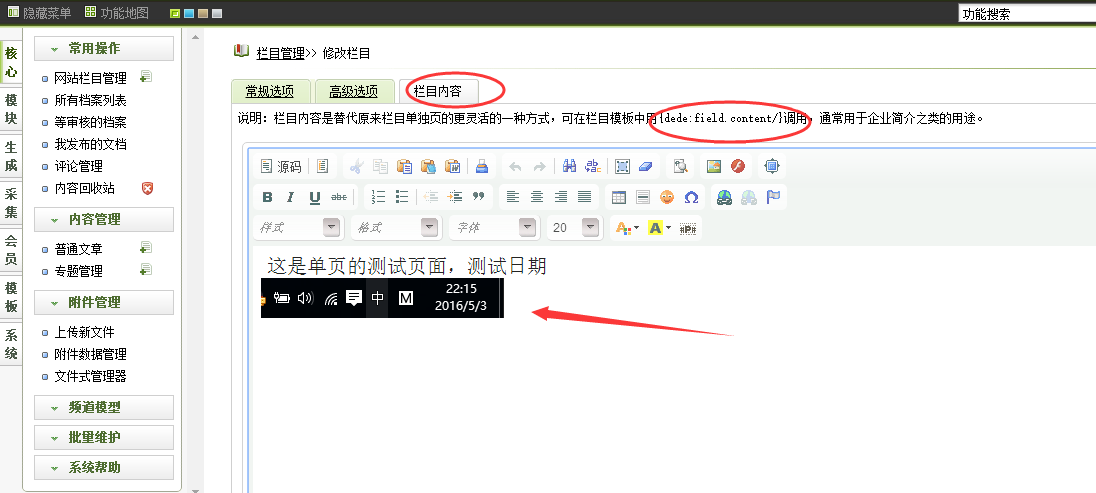The image size is (1096, 493).
Task: Insert a horizontal line
Action: 643,197
